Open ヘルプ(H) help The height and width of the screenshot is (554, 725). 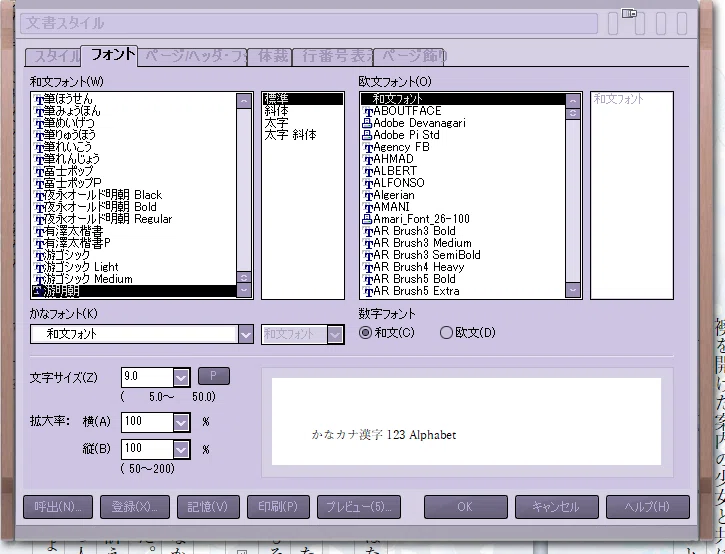click(x=648, y=507)
